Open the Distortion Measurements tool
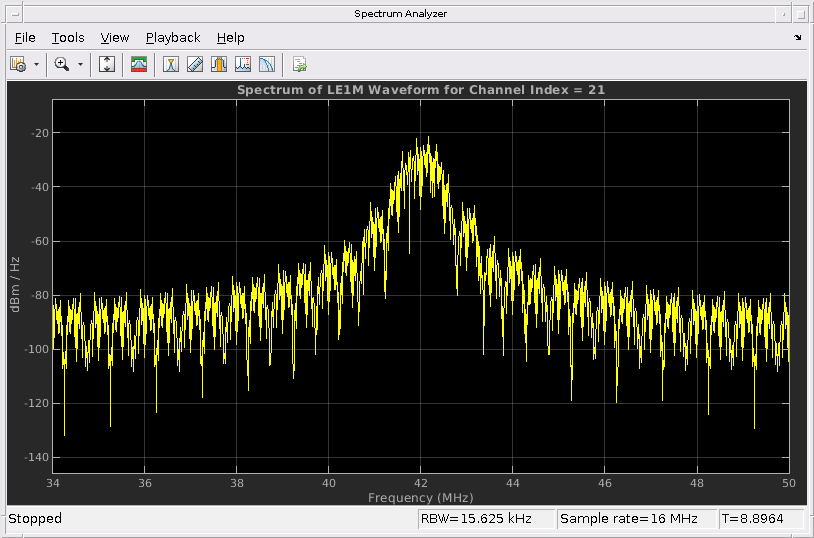Screen dimensions: 814x538 pyautogui.click(x=243, y=64)
